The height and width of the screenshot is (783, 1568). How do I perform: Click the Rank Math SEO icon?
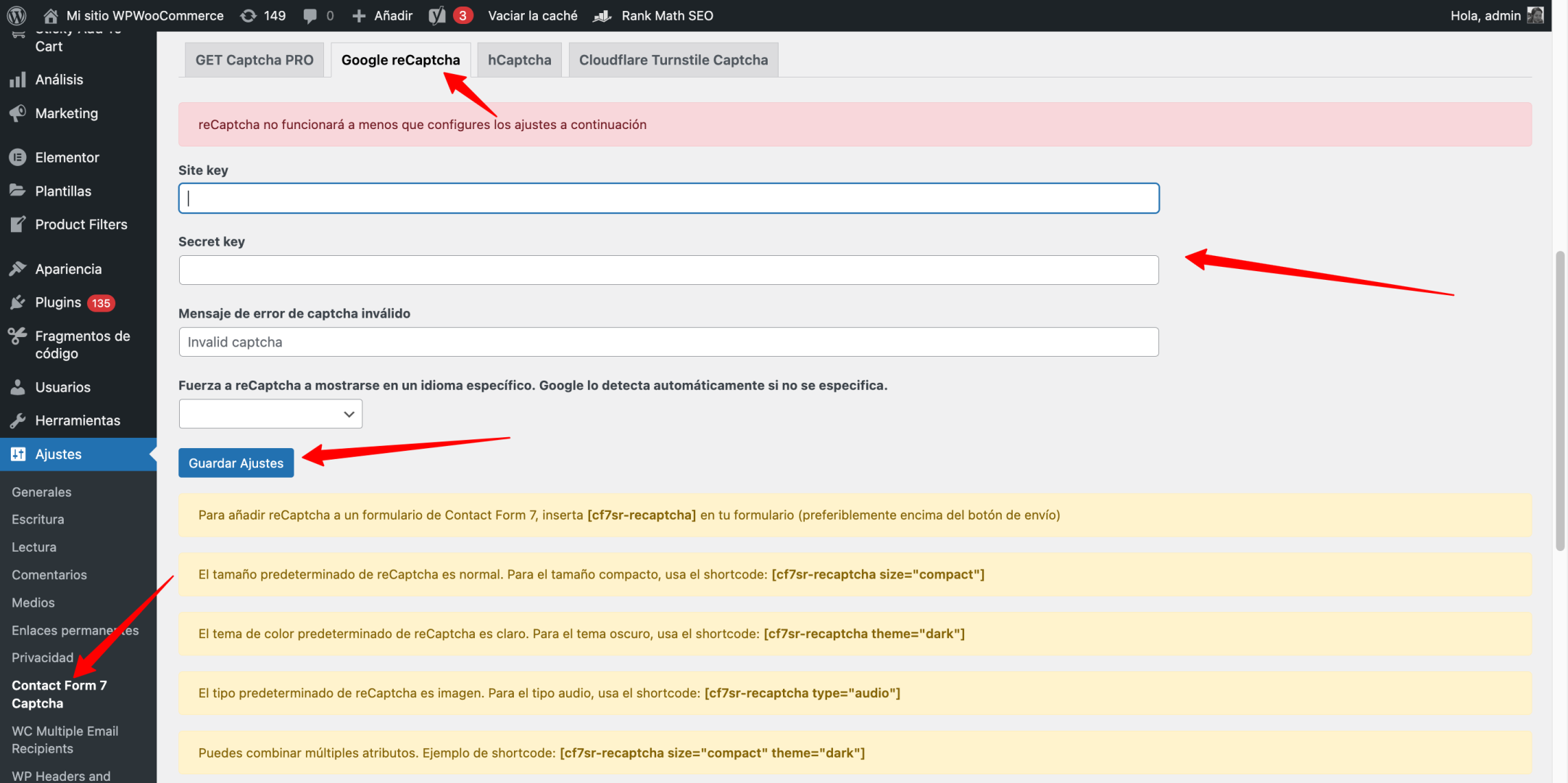click(602, 15)
